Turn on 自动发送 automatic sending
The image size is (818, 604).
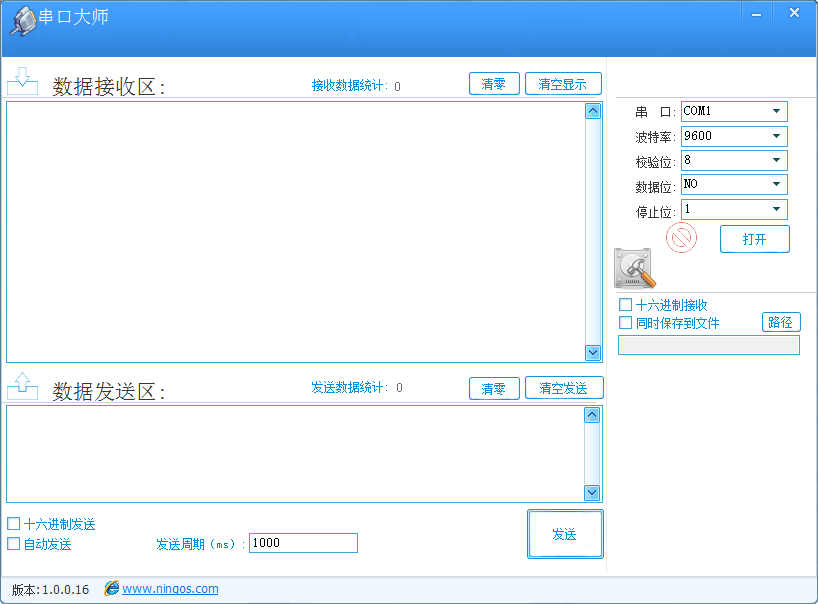click(x=13, y=543)
